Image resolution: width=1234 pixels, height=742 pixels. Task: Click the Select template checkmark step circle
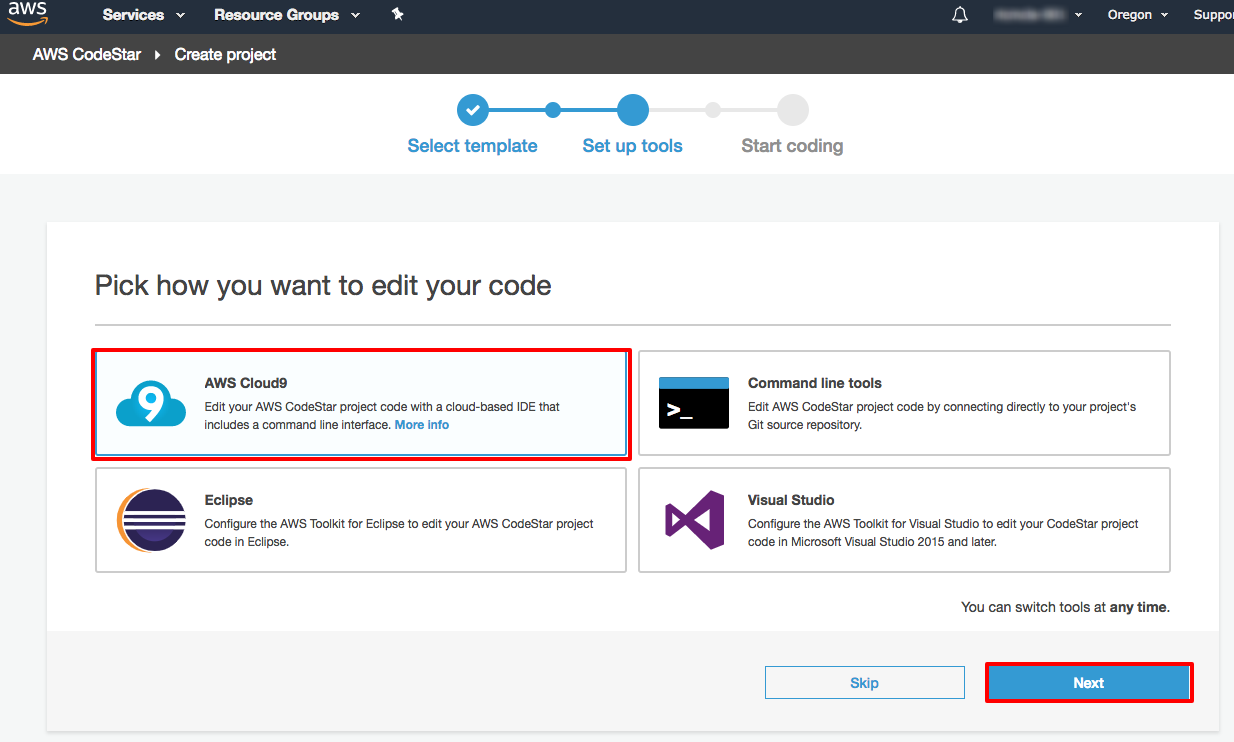point(473,110)
